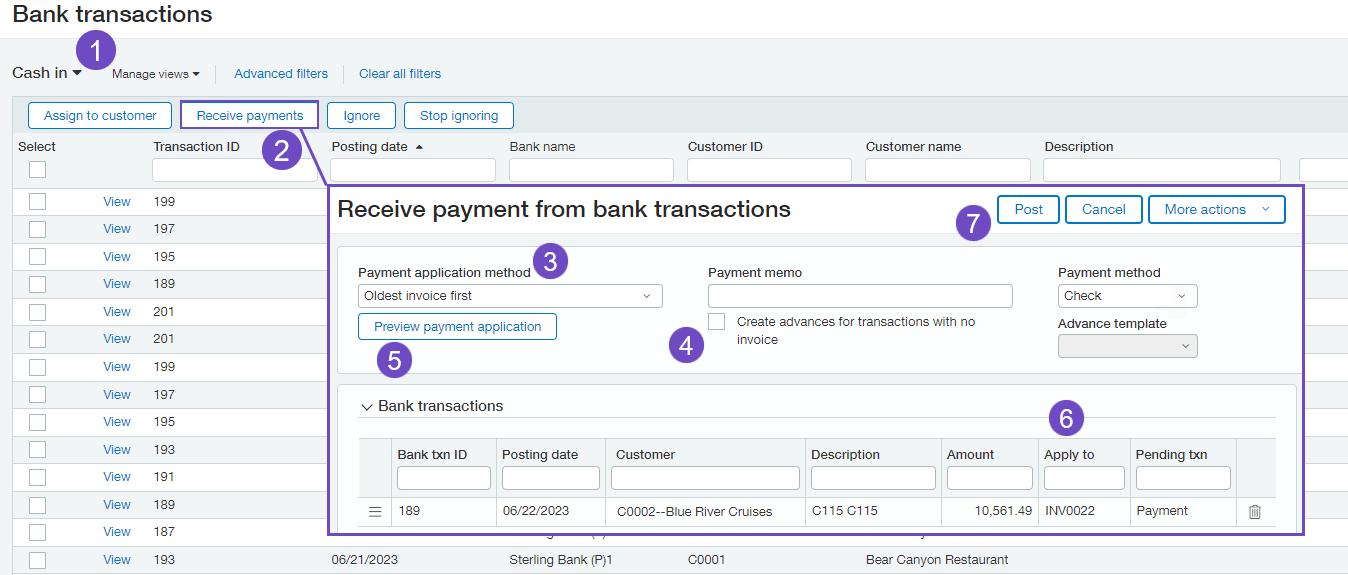Open the Advance template dropdown
This screenshot has width=1348, height=575.
pos(1127,346)
